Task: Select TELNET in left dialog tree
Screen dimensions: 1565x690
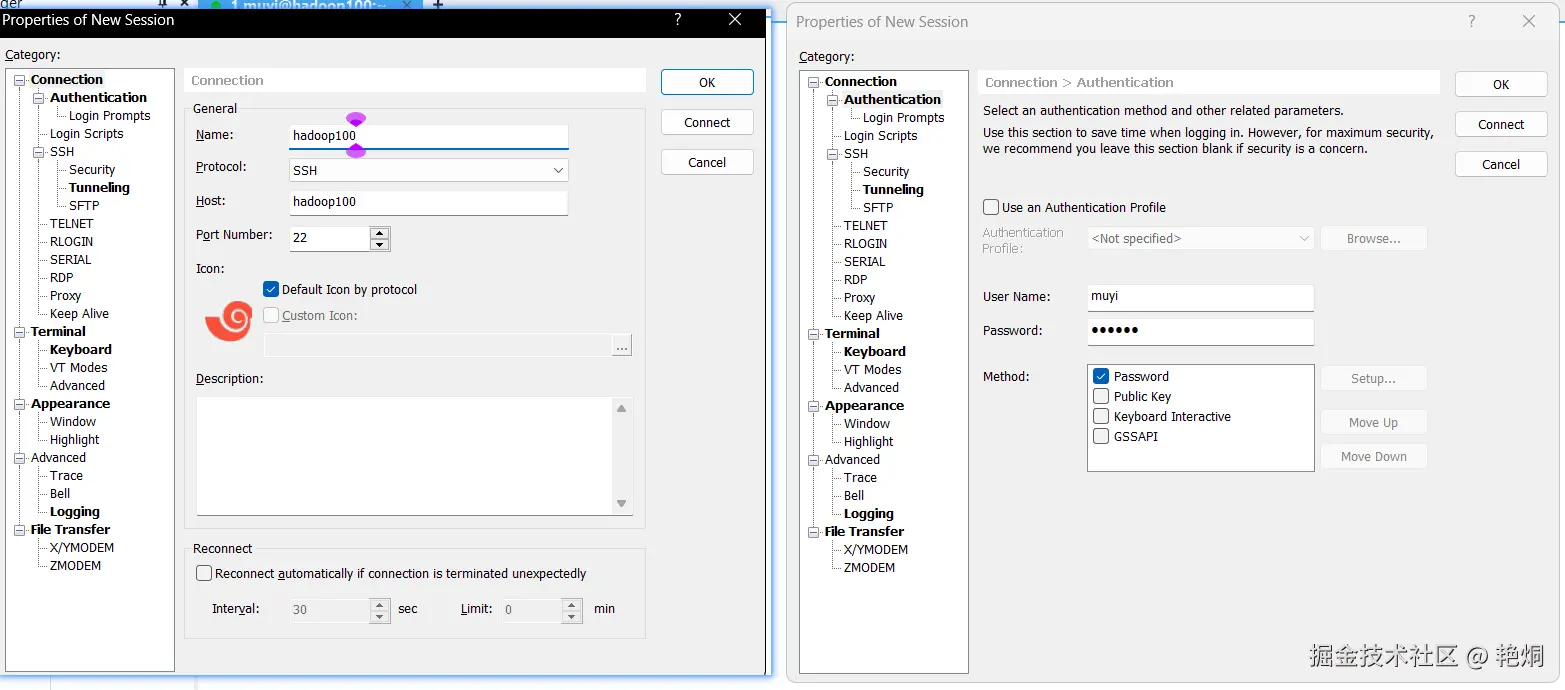Action: (x=71, y=224)
